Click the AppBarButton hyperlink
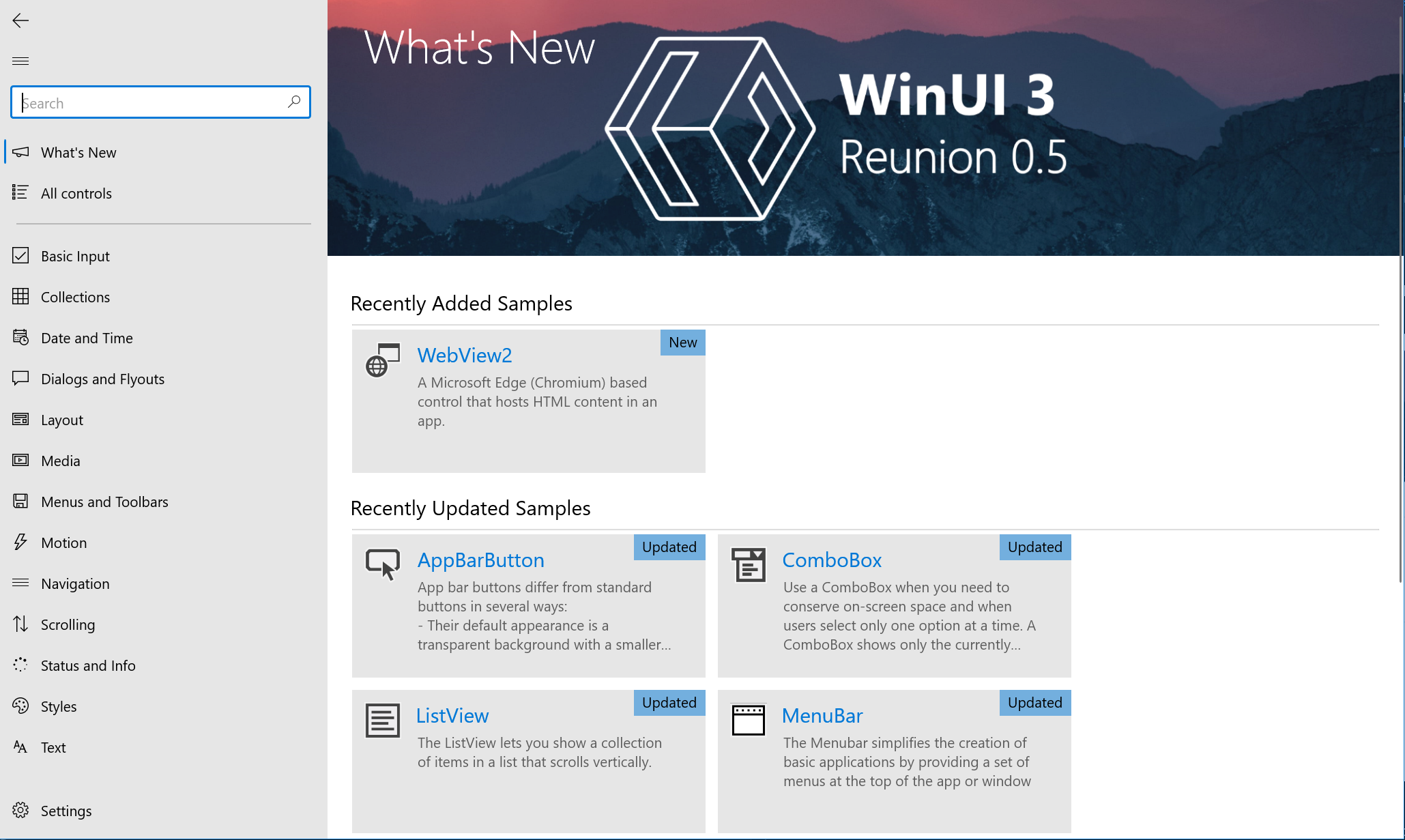1405x840 pixels. pos(480,560)
